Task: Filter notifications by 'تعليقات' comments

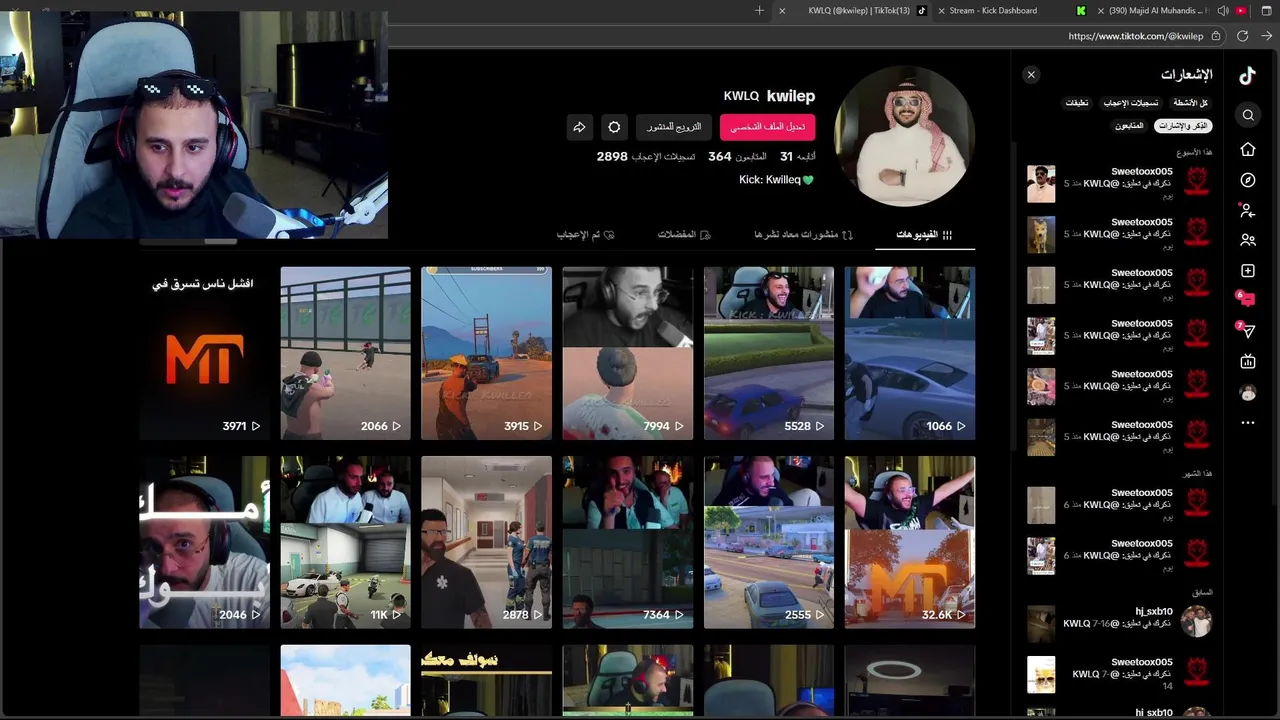Action: 1077,103
